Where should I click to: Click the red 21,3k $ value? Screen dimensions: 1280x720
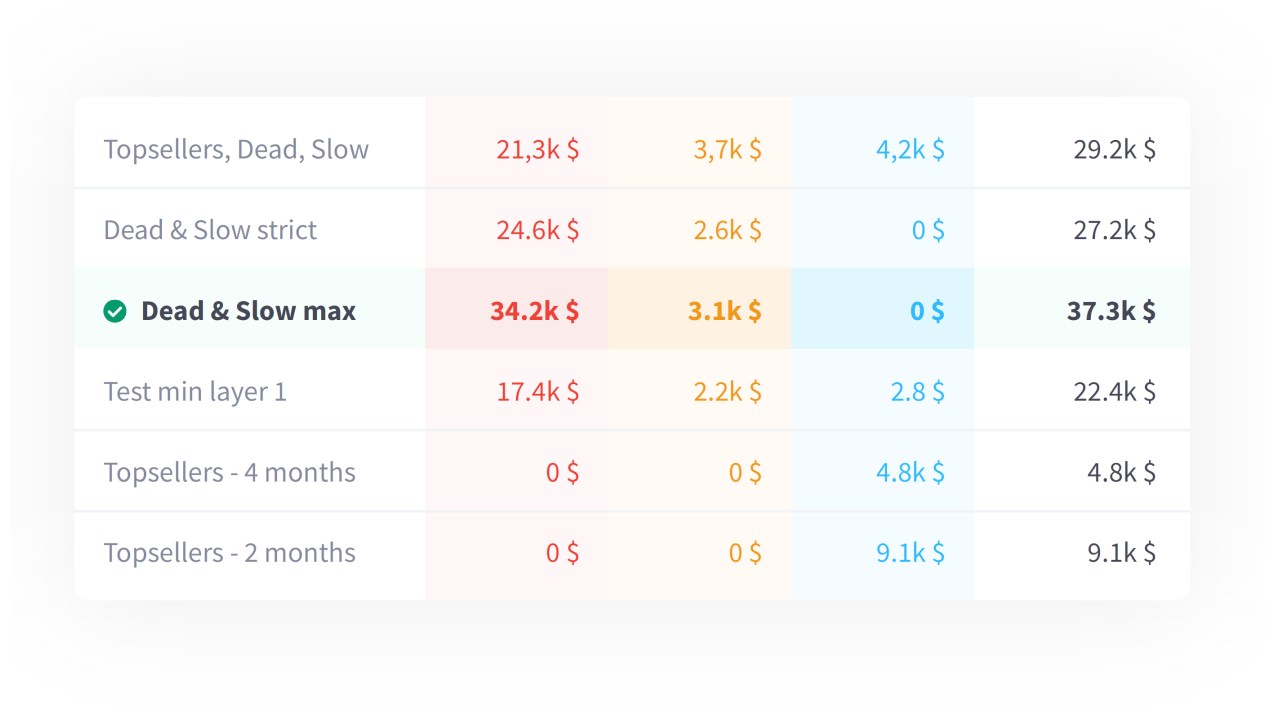click(537, 150)
